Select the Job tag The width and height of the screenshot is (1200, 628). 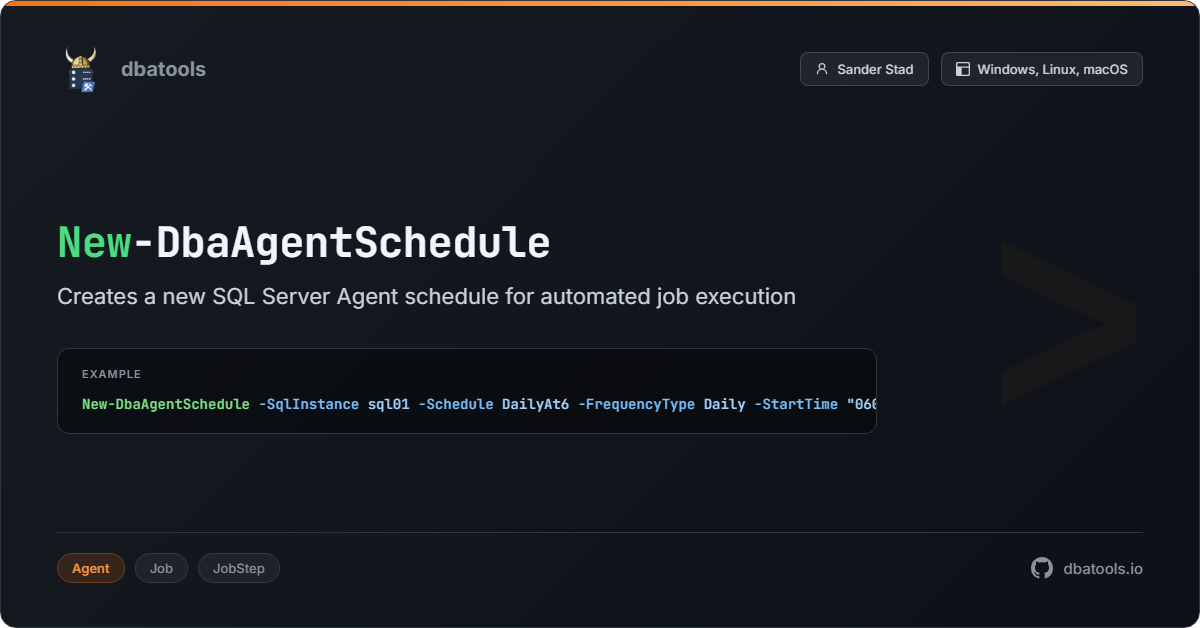coord(161,568)
